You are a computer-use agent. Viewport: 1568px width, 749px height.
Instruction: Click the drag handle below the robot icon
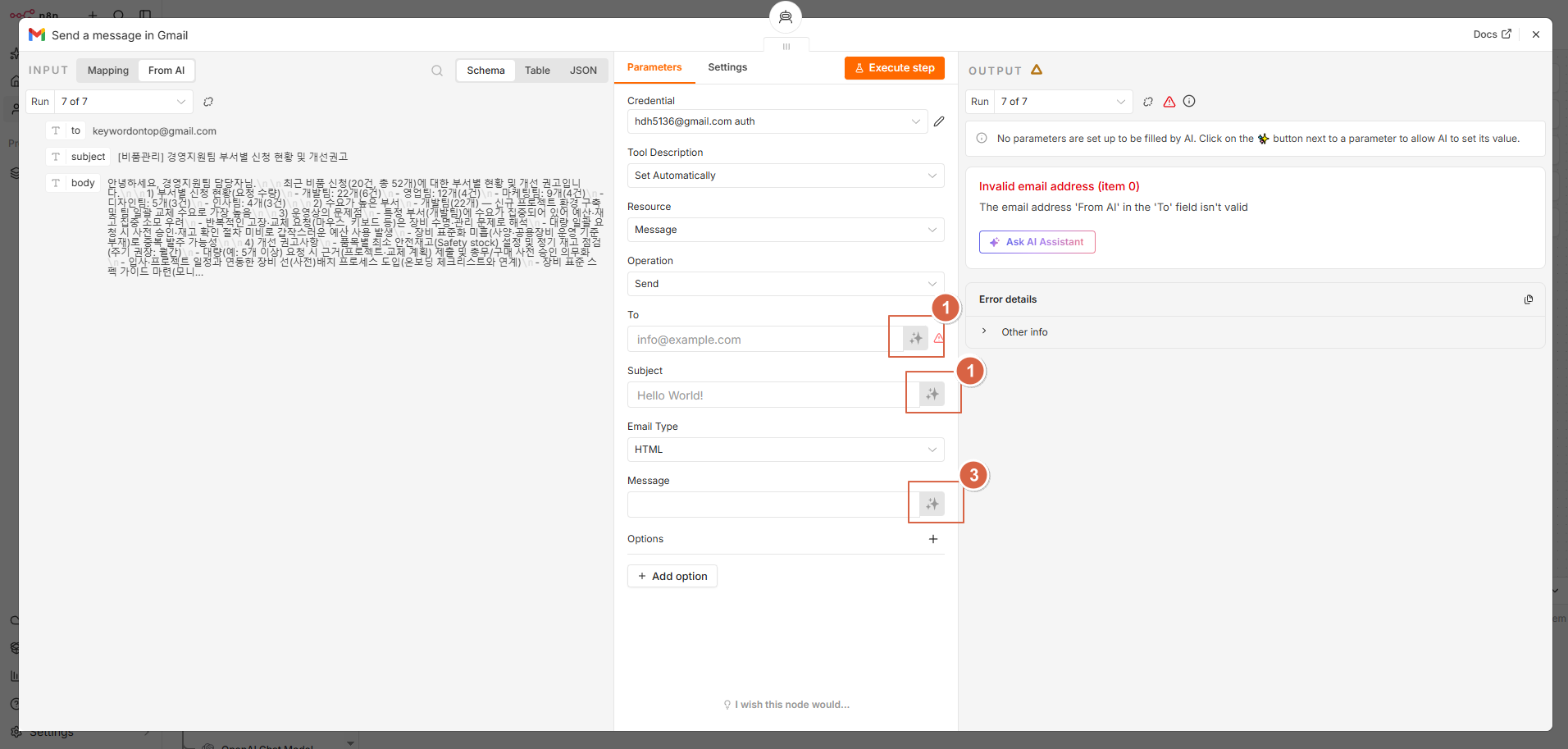click(x=786, y=47)
